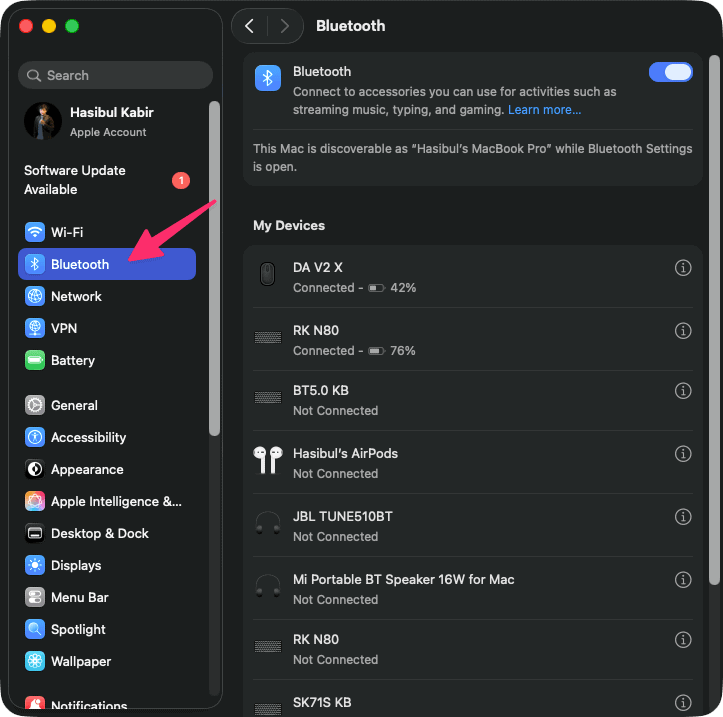Open Software Update Available notice

click(x=107, y=180)
